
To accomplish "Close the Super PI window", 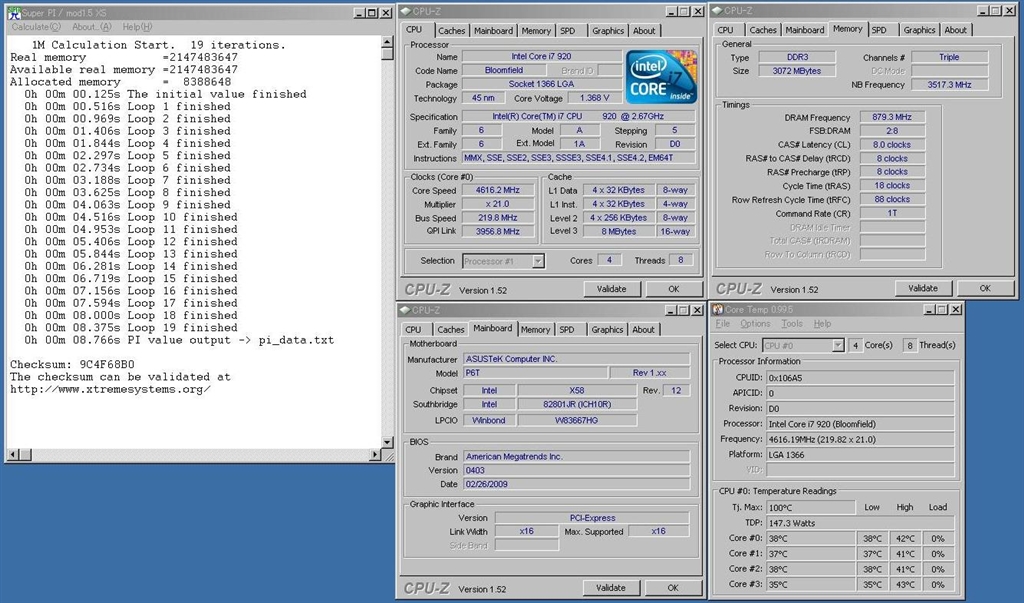I will (x=385, y=13).
